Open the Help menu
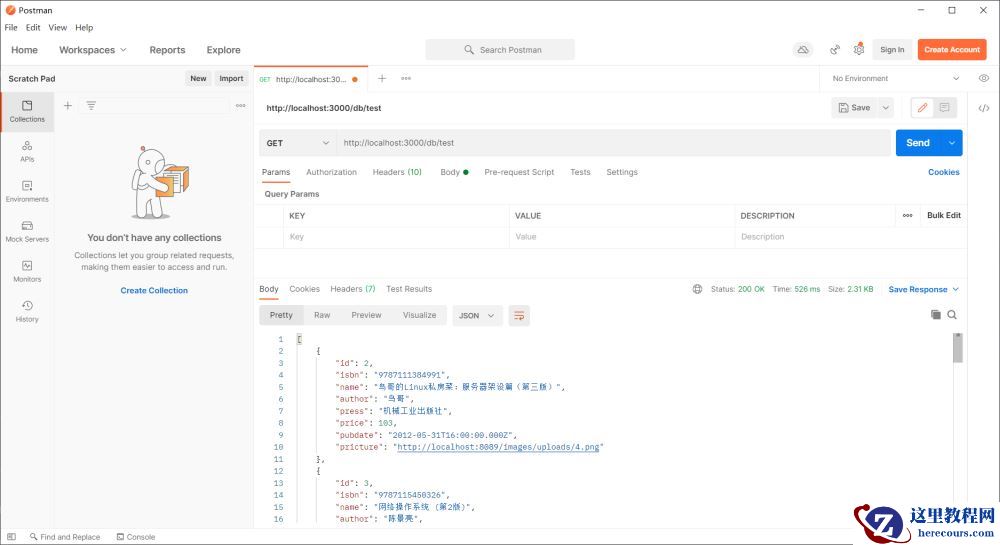Image resolution: width=1000 pixels, height=545 pixels. [84, 27]
